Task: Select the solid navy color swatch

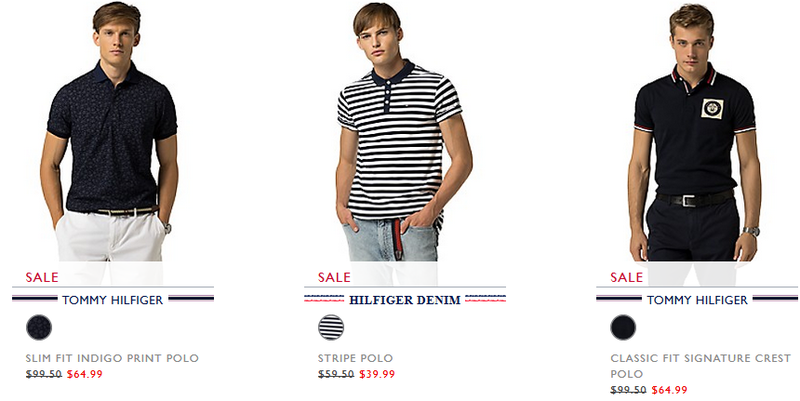Action: 623,327
